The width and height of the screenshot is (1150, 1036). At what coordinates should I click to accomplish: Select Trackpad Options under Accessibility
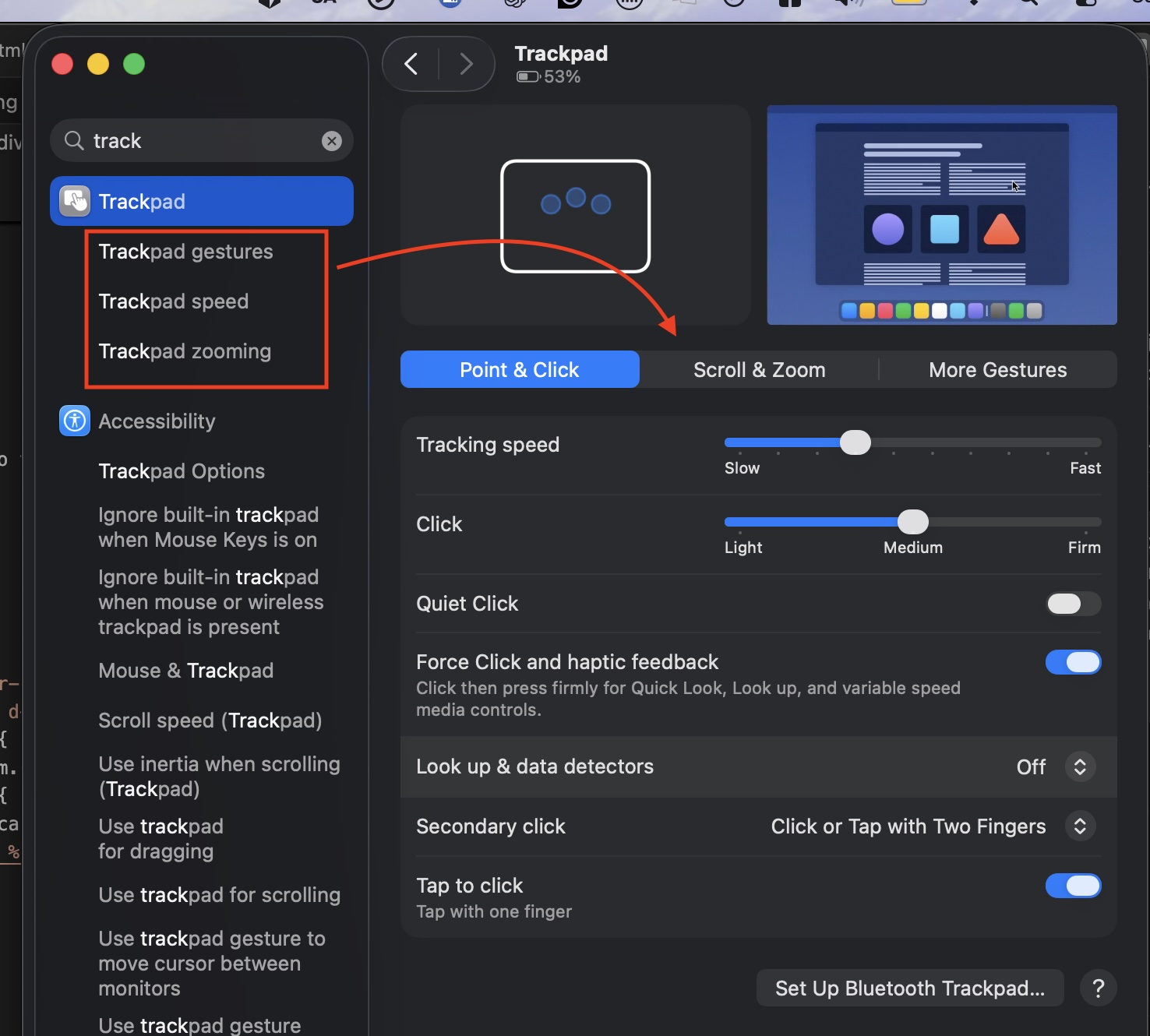click(181, 470)
